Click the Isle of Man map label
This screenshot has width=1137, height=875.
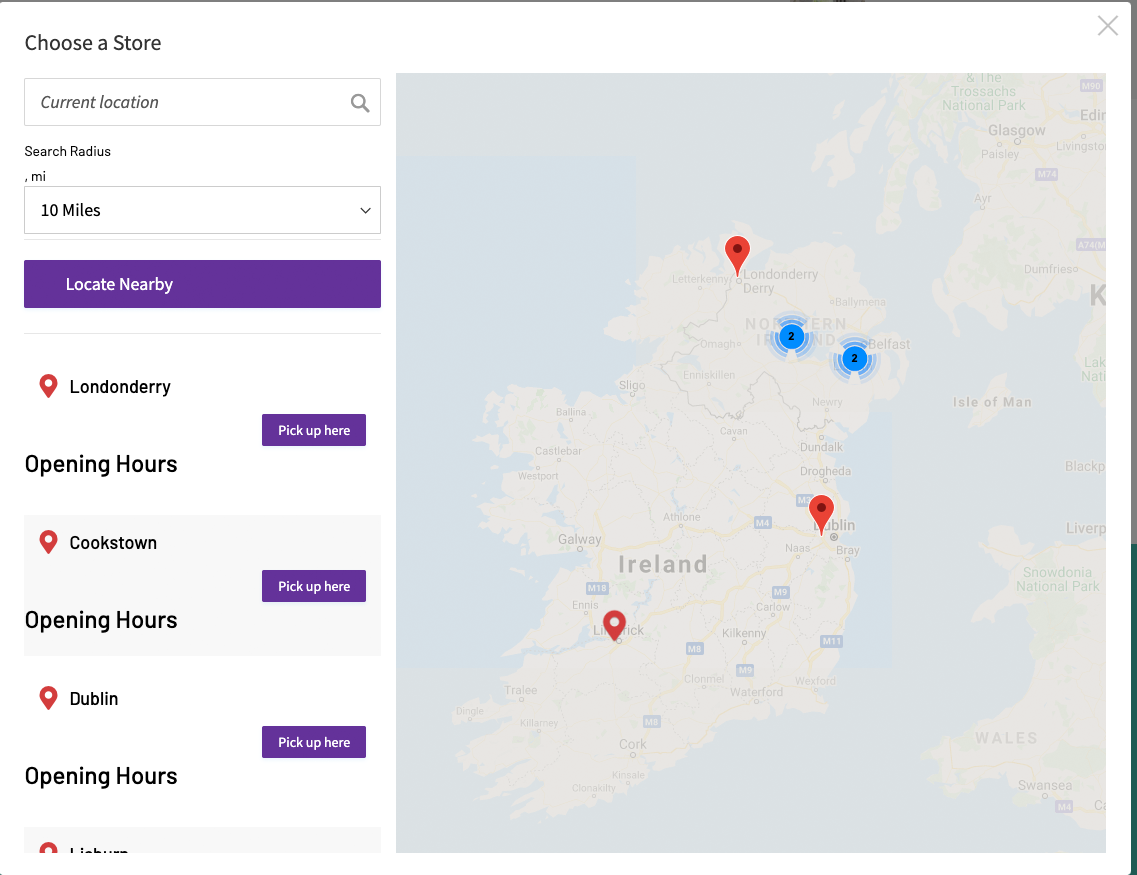coord(992,402)
